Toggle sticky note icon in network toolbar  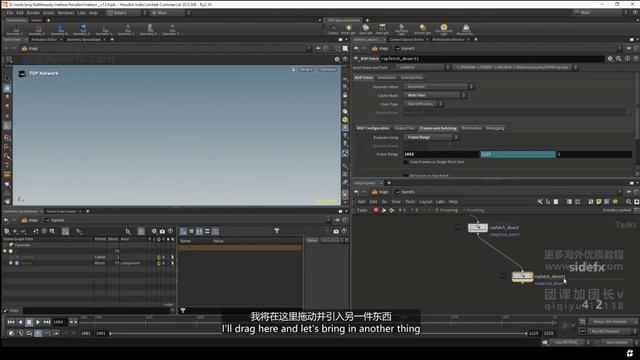click(599, 202)
